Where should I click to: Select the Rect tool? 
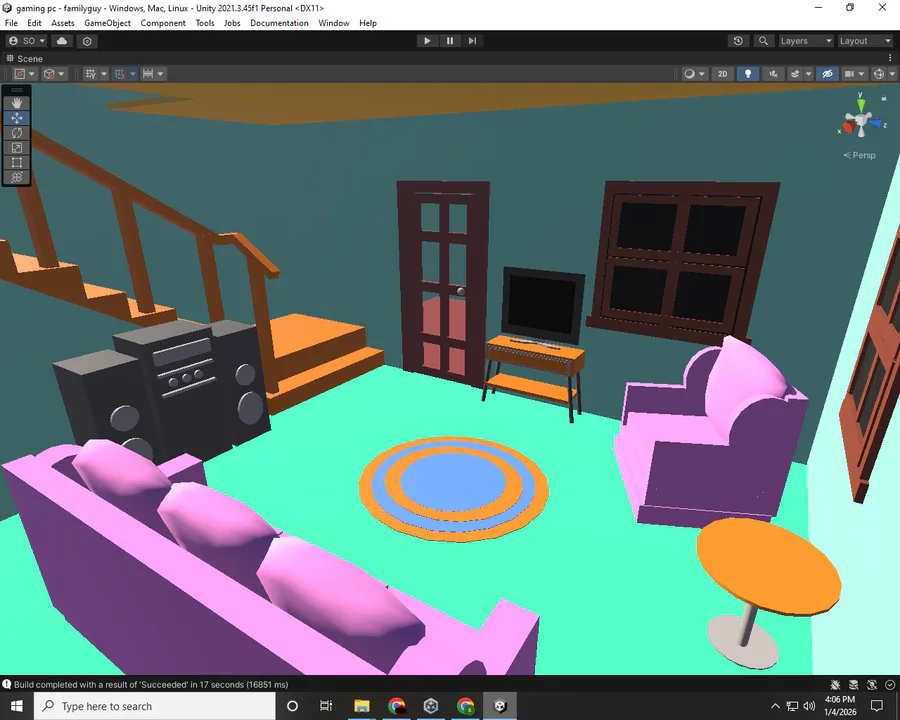click(x=17, y=162)
